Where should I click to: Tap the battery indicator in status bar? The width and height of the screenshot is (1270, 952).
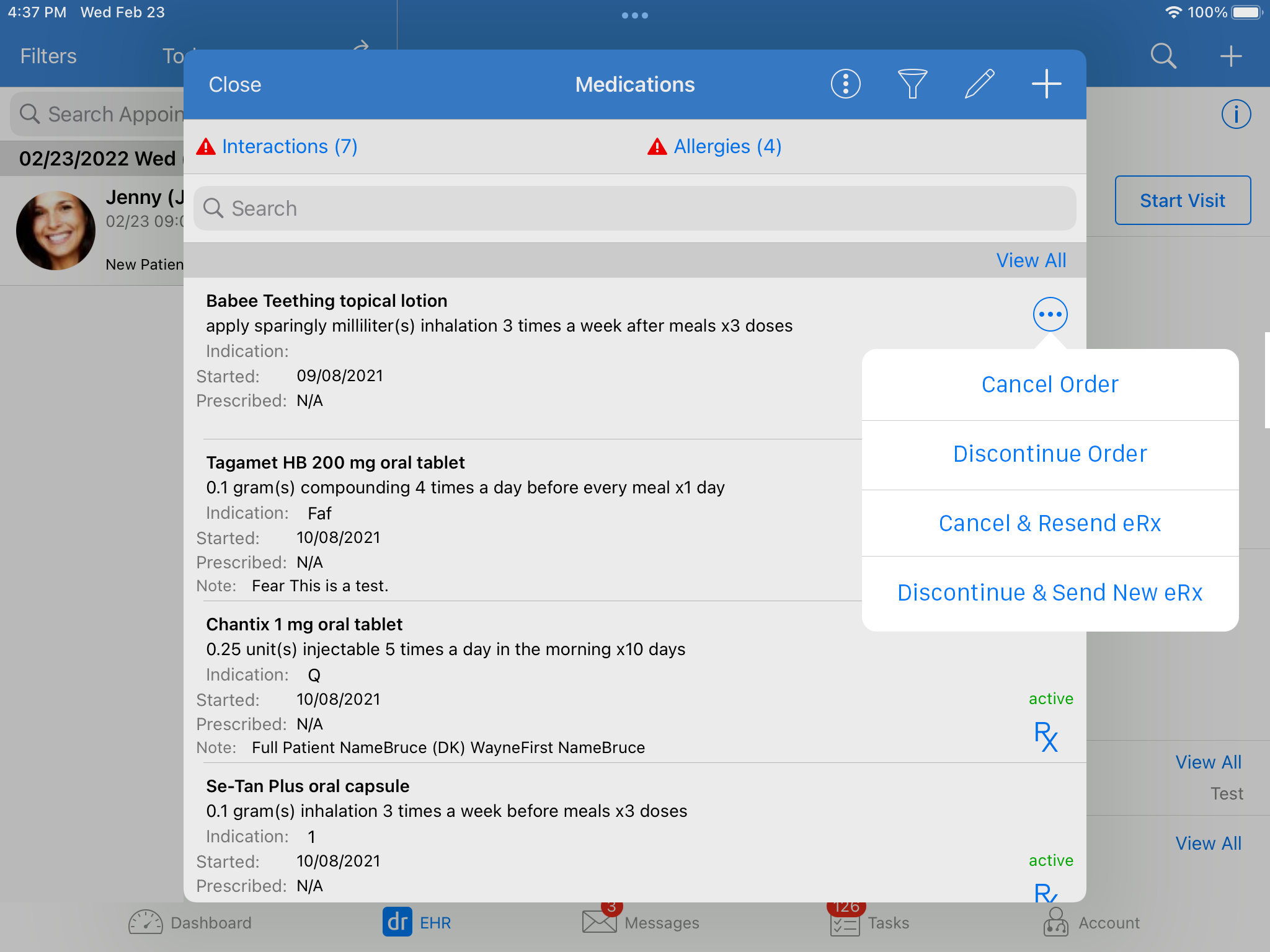(x=1246, y=12)
